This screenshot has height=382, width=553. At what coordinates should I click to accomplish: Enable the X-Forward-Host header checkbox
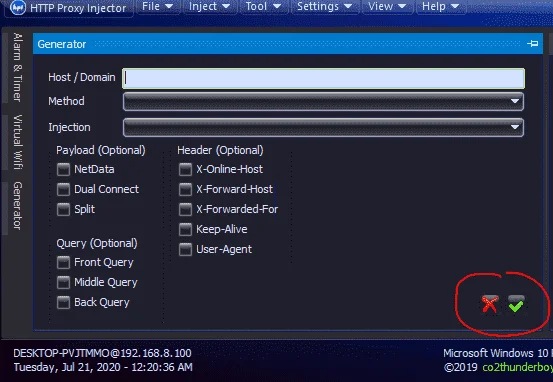pos(186,189)
